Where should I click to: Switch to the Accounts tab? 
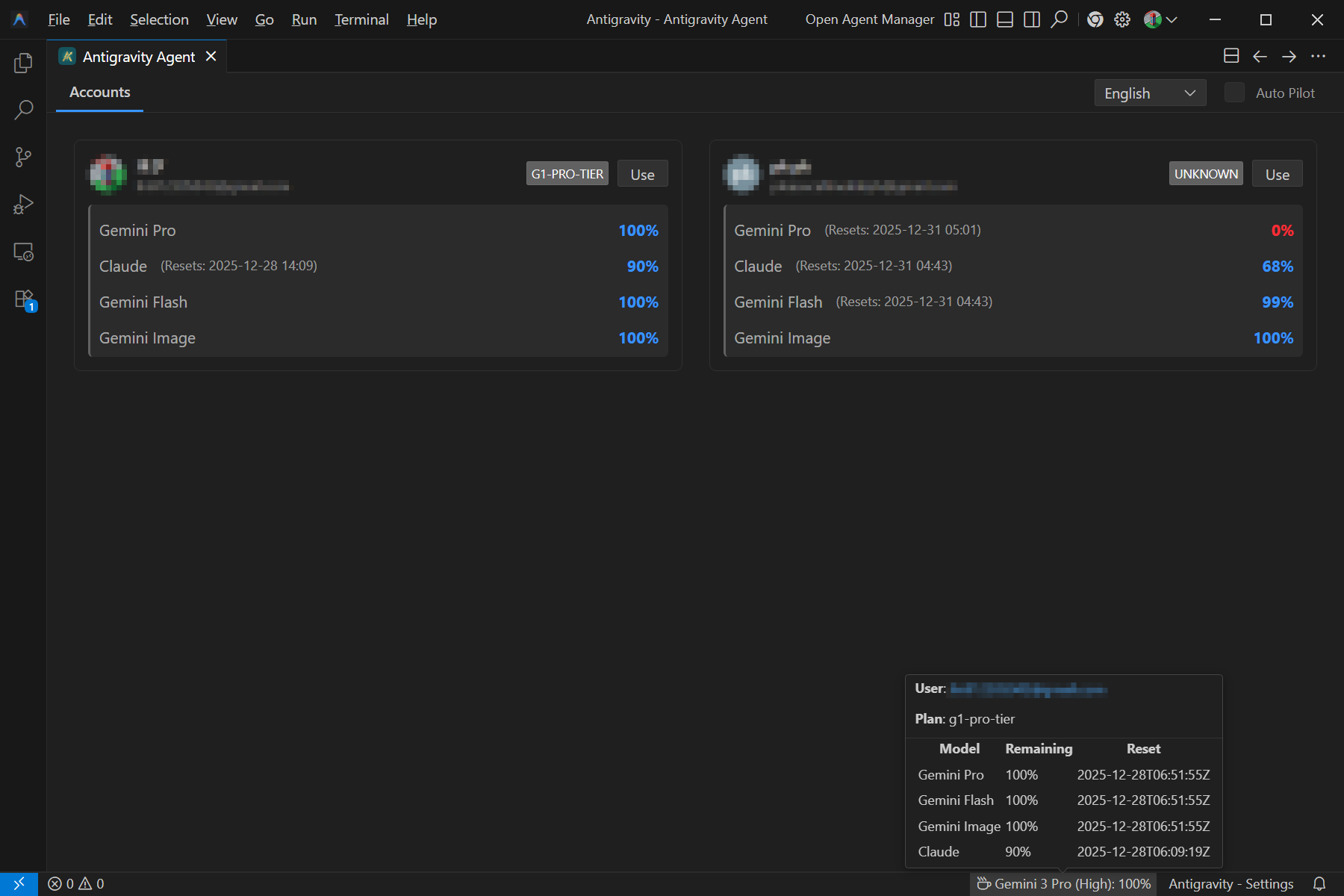click(x=100, y=92)
